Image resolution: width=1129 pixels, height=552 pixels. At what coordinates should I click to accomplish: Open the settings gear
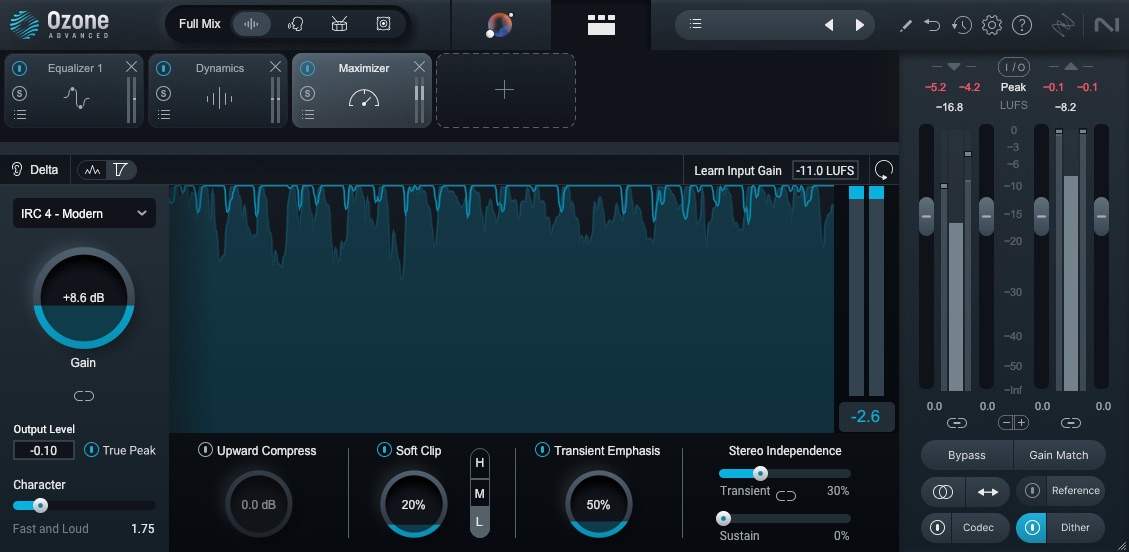click(x=991, y=25)
